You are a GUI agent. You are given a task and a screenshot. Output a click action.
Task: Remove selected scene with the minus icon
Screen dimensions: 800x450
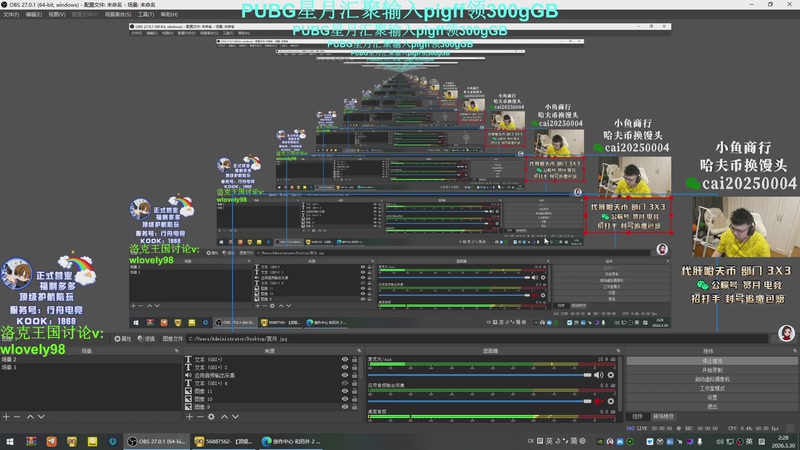pos(17,417)
